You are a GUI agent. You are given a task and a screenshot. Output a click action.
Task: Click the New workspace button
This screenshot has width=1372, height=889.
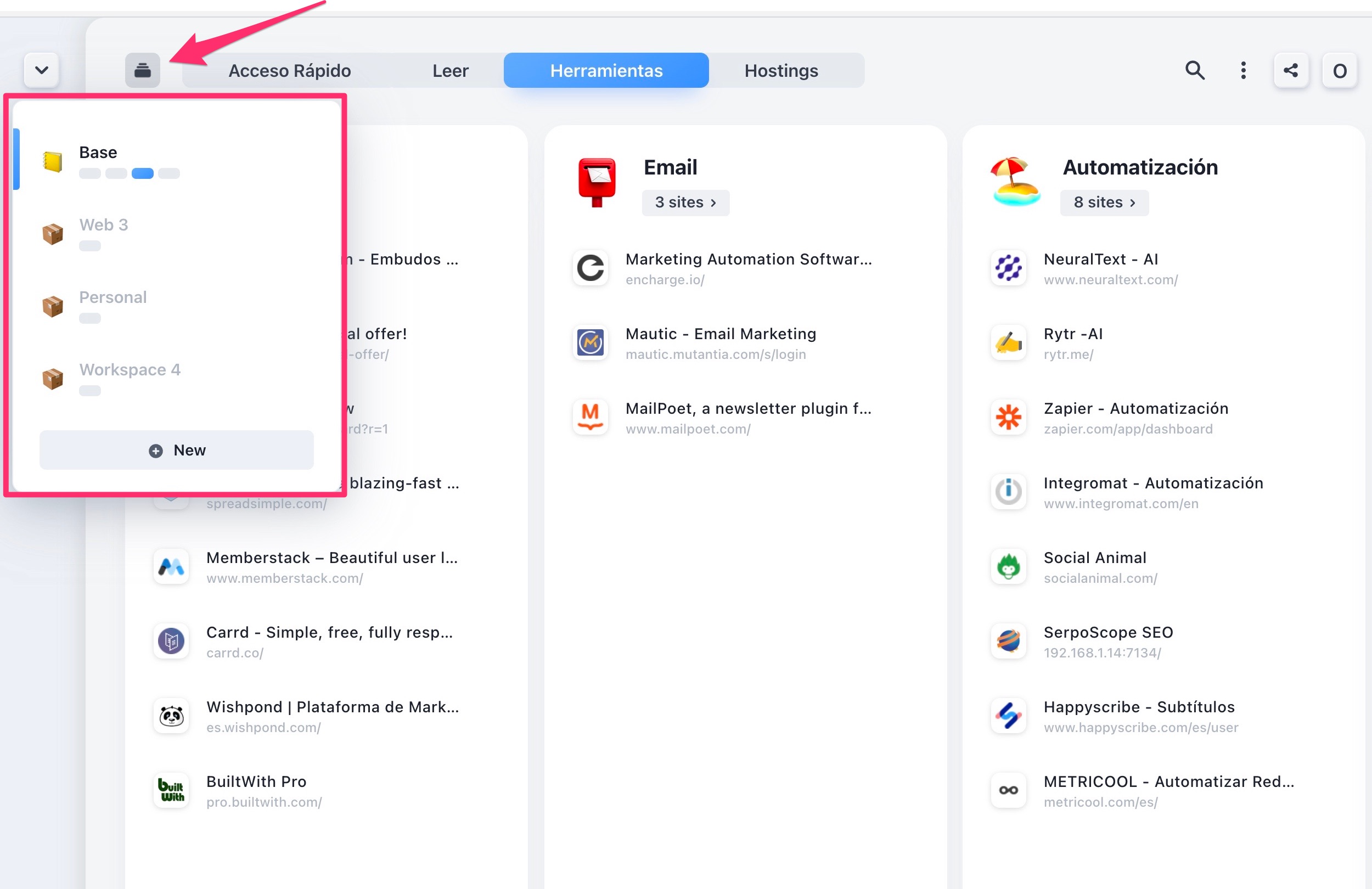[176, 449]
